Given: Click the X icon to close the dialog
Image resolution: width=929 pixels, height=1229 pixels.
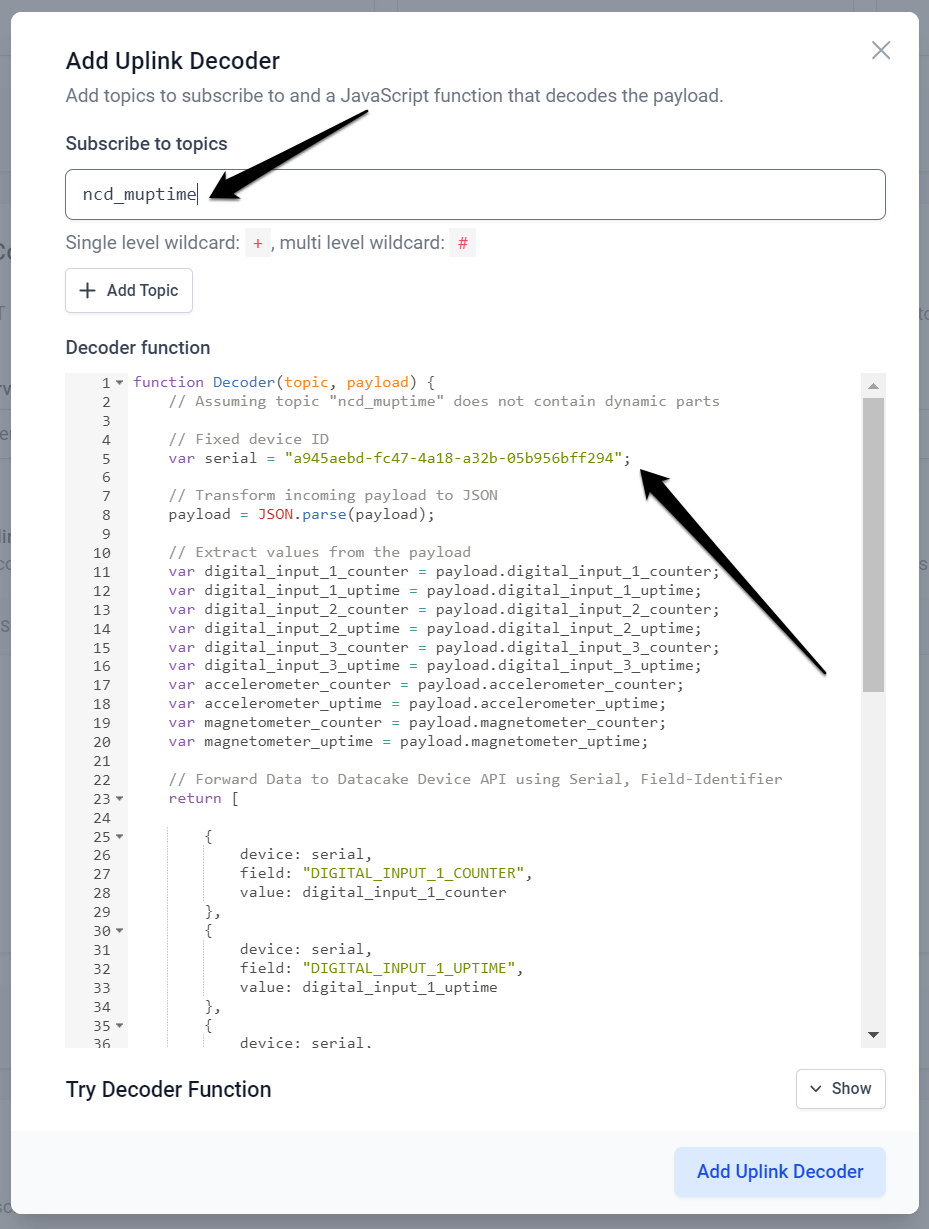Looking at the screenshot, I should point(880,50).
